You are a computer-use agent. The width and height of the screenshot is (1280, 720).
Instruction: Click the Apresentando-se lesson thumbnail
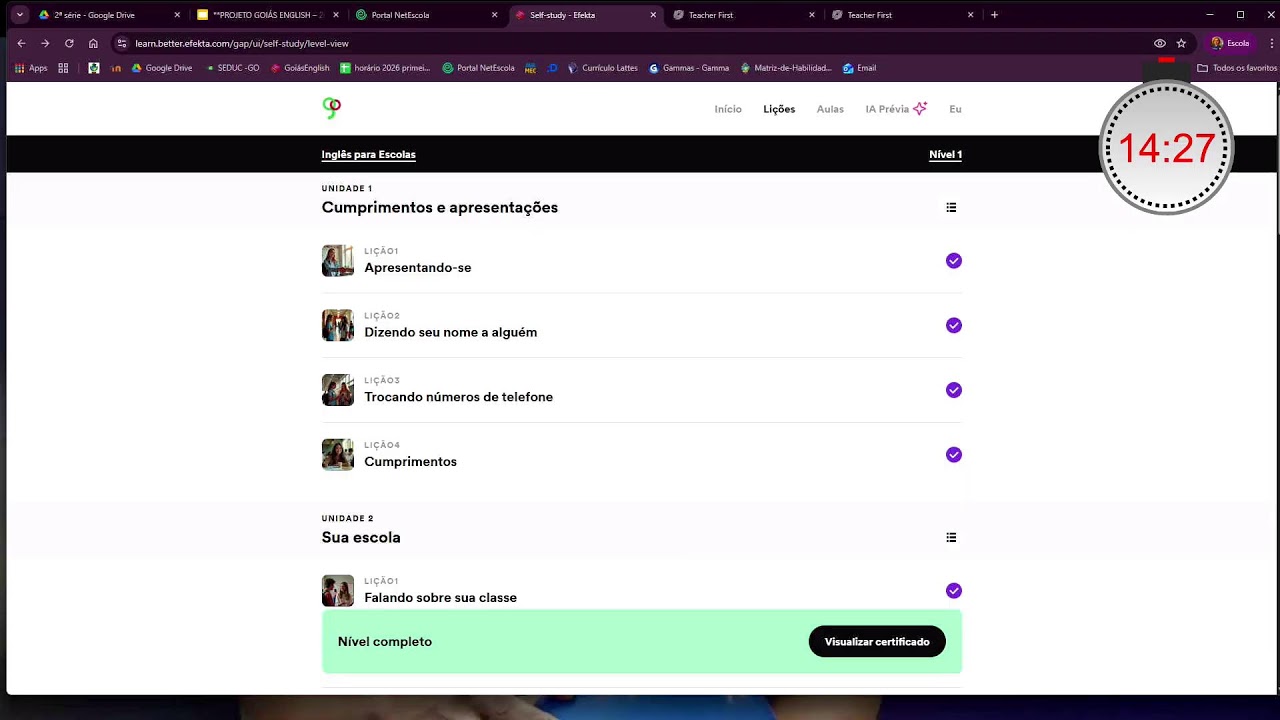(x=337, y=261)
